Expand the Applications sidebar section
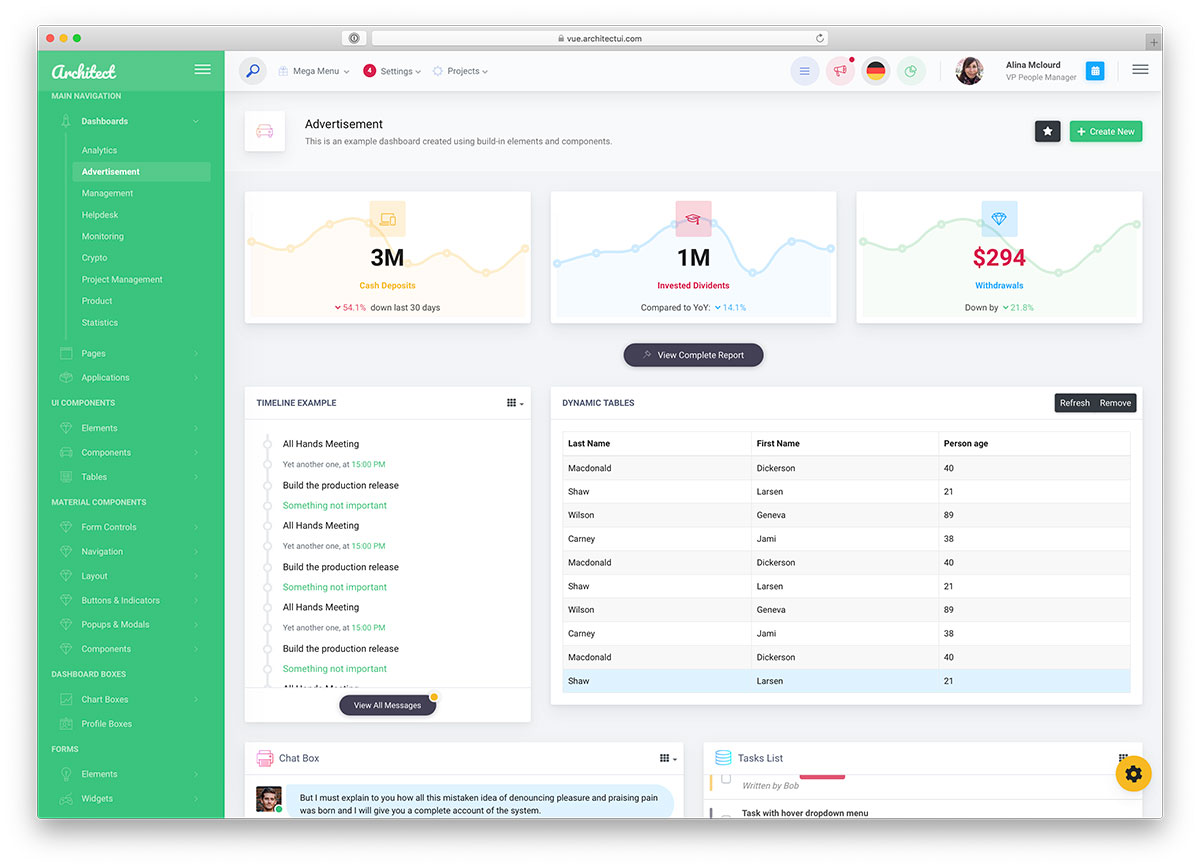 [x=131, y=377]
